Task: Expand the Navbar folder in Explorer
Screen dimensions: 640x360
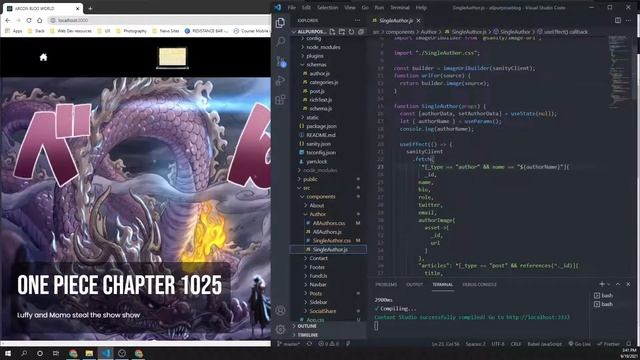Action: [x=318, y=284]
